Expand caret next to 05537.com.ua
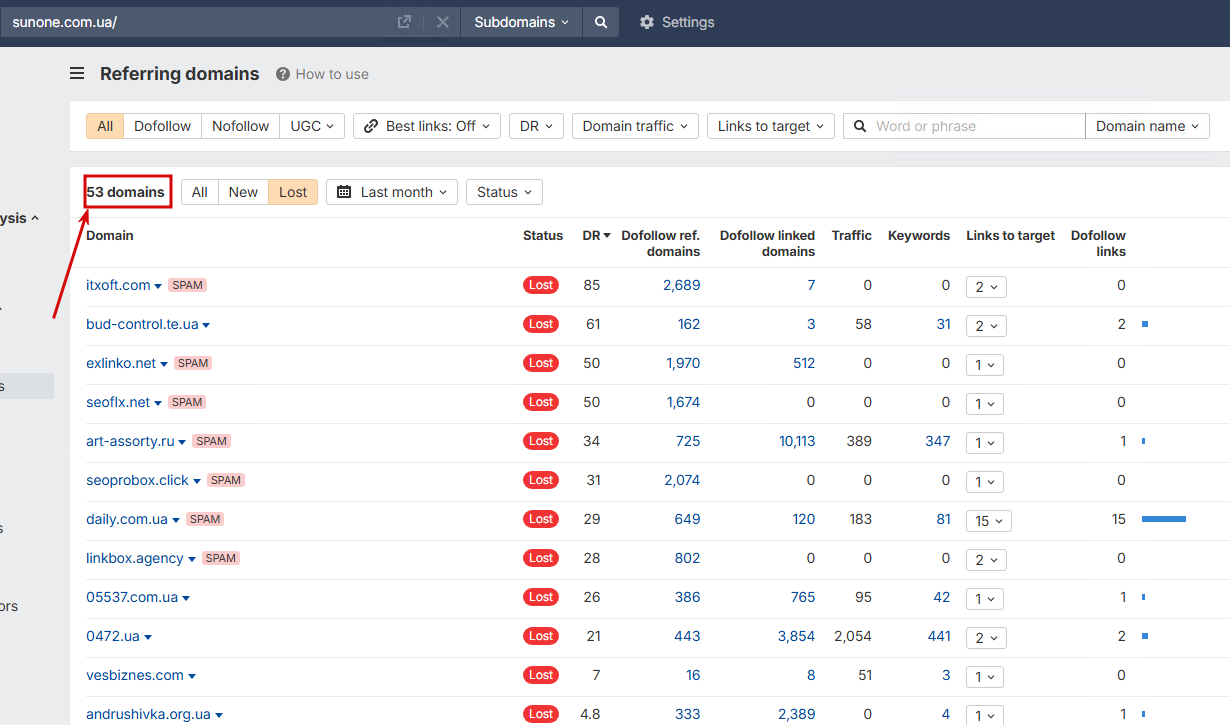Image resolution: width=1230 pixels, height=725 pixels. pyautogui.click(x=186, y=598)
